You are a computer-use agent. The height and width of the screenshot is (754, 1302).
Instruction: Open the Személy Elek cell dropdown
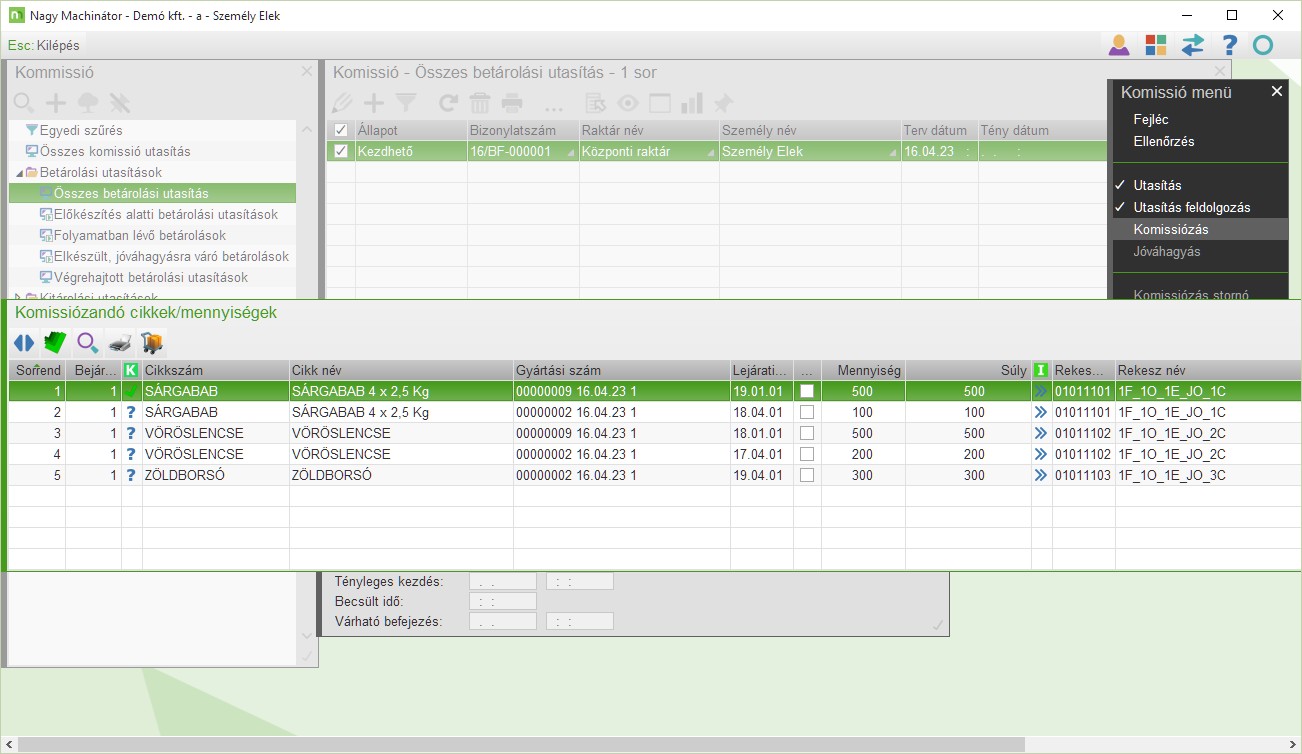pyautogui.click(x=893, y=152)
